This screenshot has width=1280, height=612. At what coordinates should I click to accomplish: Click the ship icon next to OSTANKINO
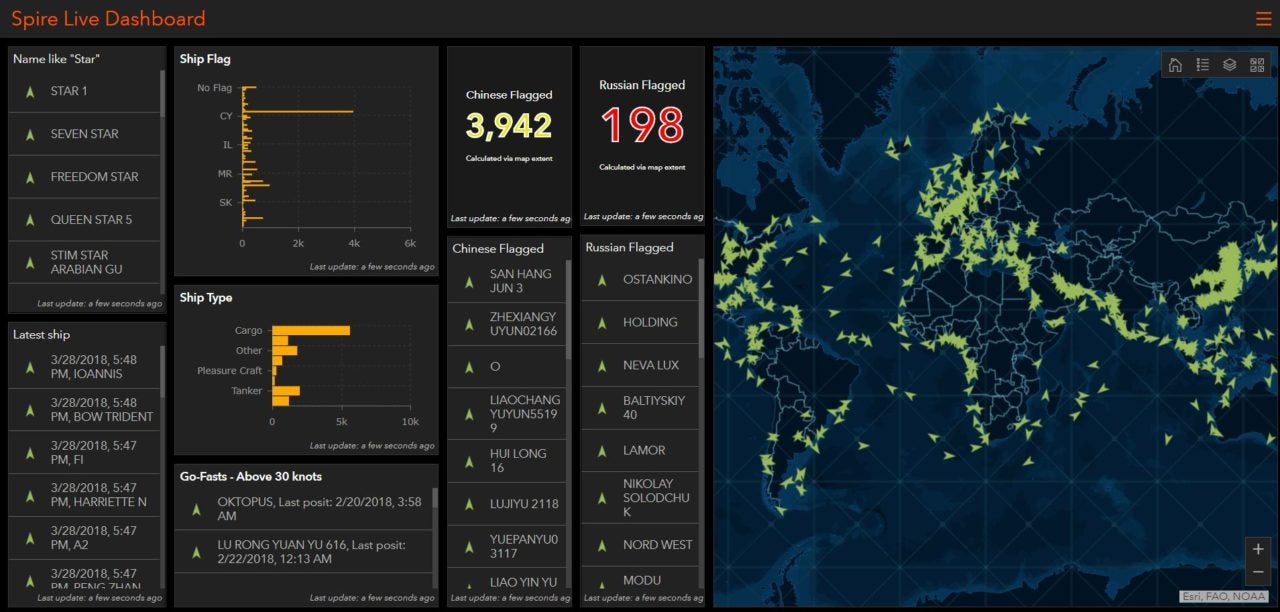tap(600, 280)
